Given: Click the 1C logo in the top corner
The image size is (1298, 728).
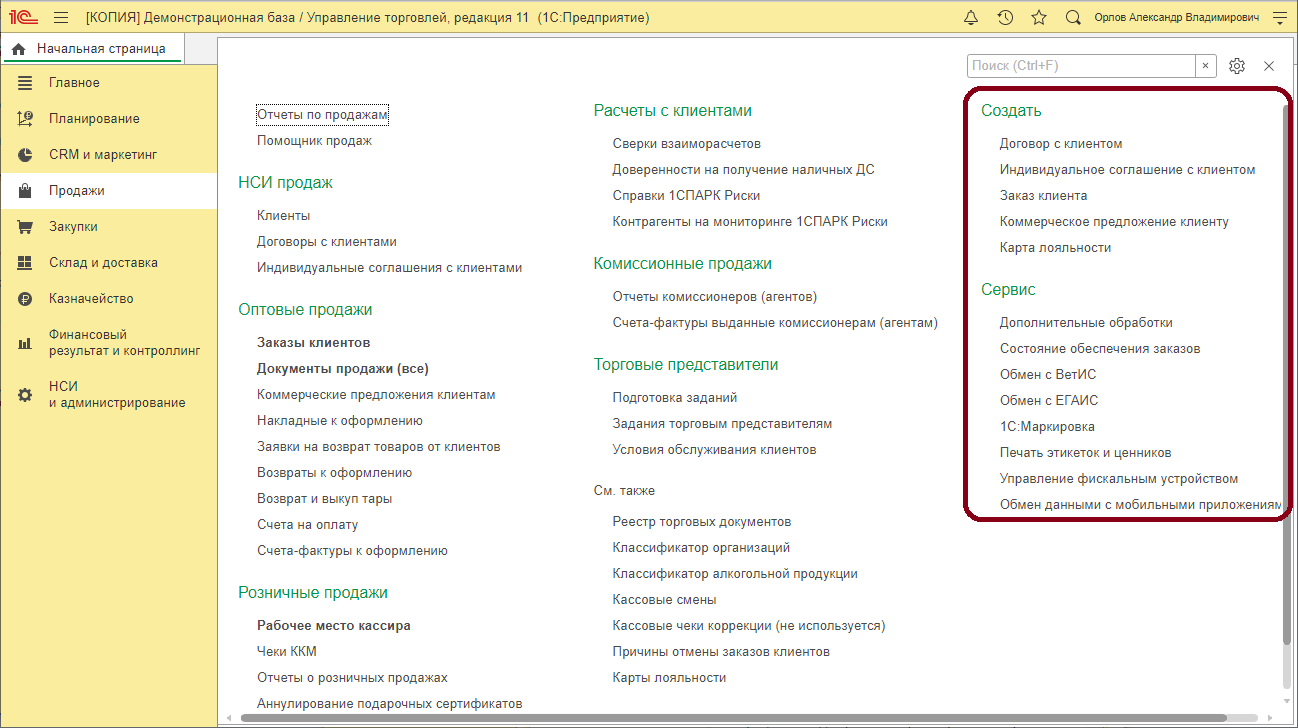Looking at the screenshot, I should coord(25,16).
